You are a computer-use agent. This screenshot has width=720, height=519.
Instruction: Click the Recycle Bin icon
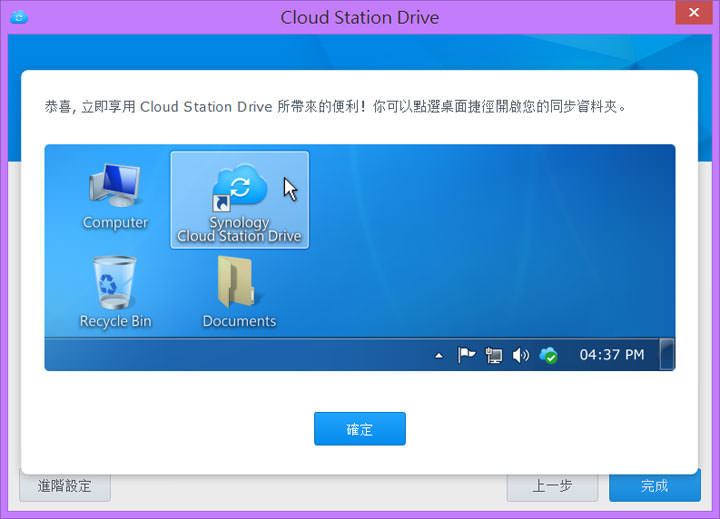[116, 282]
